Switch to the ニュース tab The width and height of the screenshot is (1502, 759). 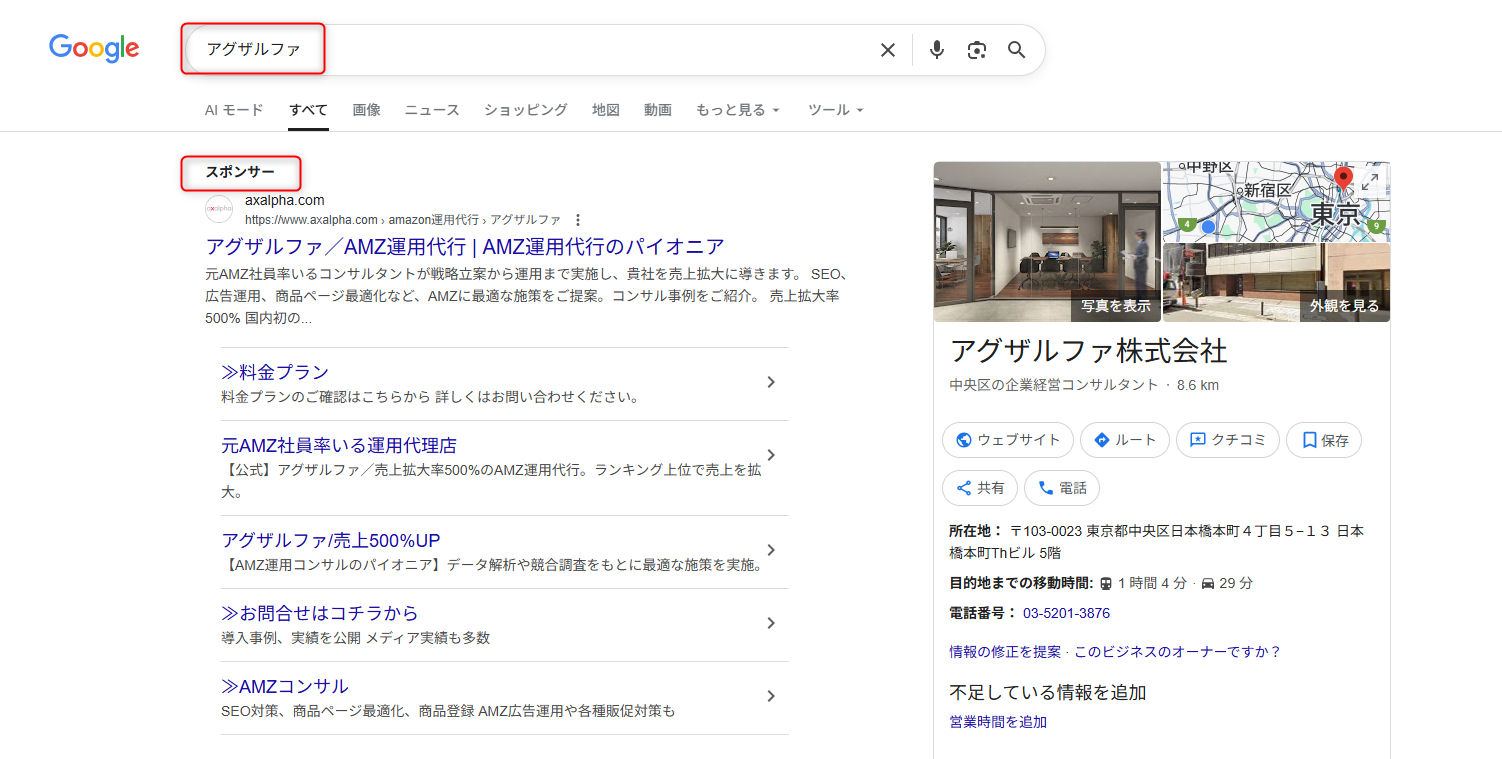(432, 110)
